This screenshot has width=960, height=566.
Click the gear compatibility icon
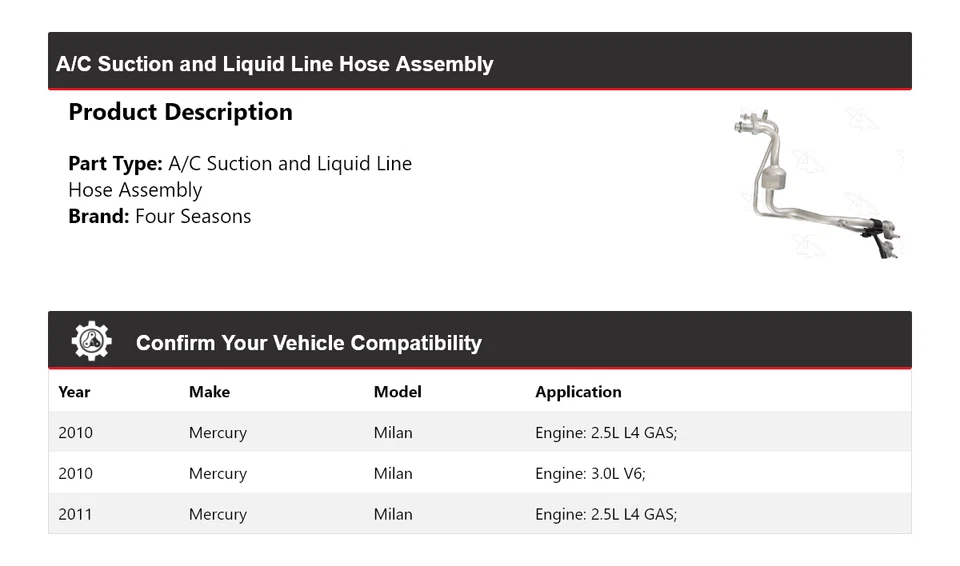tap(91, 342)
